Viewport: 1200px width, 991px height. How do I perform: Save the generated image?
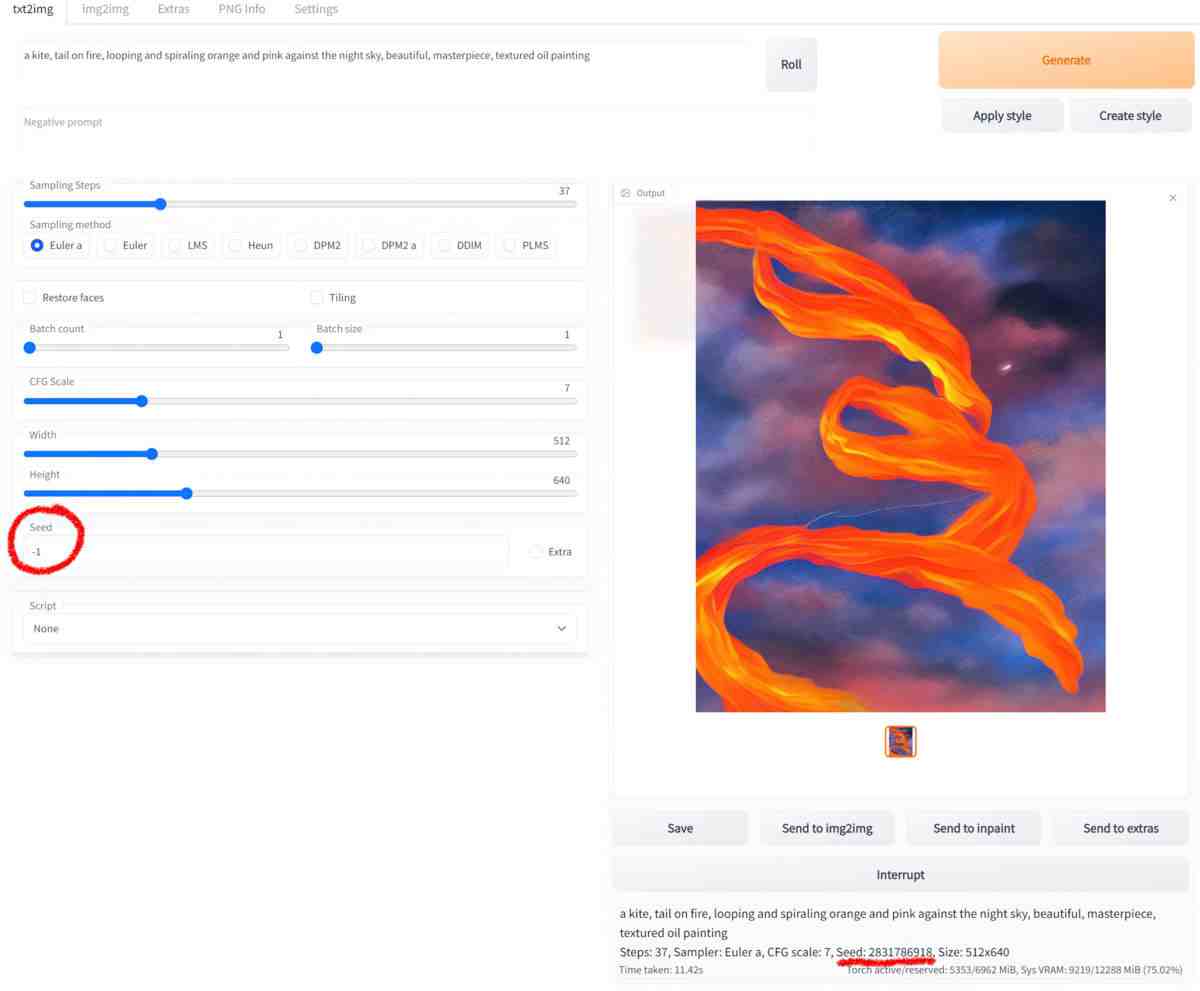[x=680, y=828]
